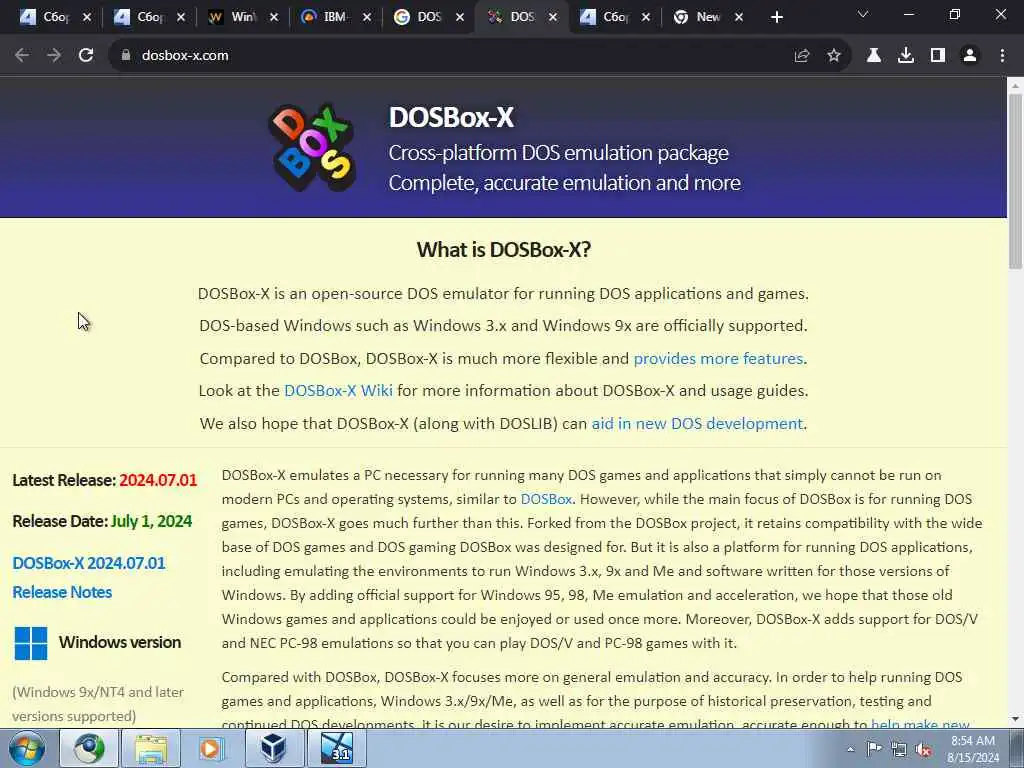The height and width of the screenshot is (768, 1024).
Task: Click the 'Windows version' label
Action: pyautogui.click(x=120, y=643)
